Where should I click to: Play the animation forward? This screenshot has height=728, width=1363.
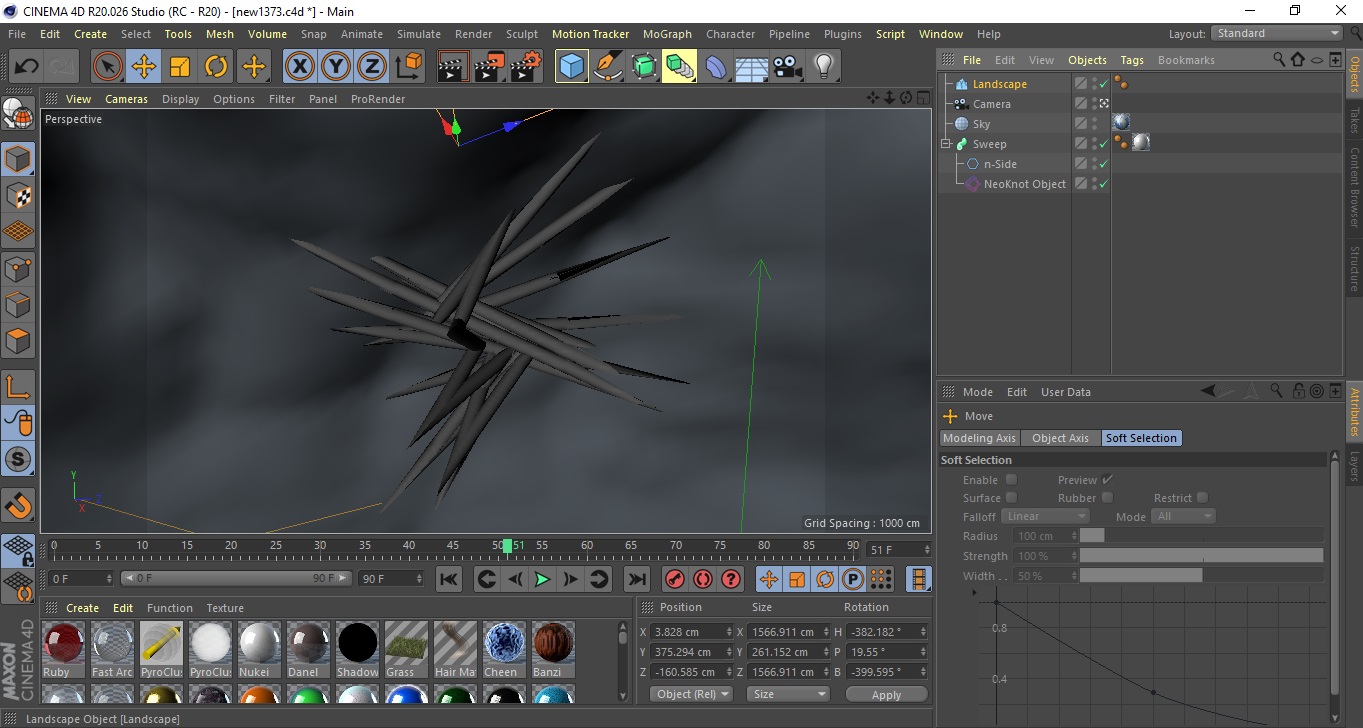(x=542, y=579)
